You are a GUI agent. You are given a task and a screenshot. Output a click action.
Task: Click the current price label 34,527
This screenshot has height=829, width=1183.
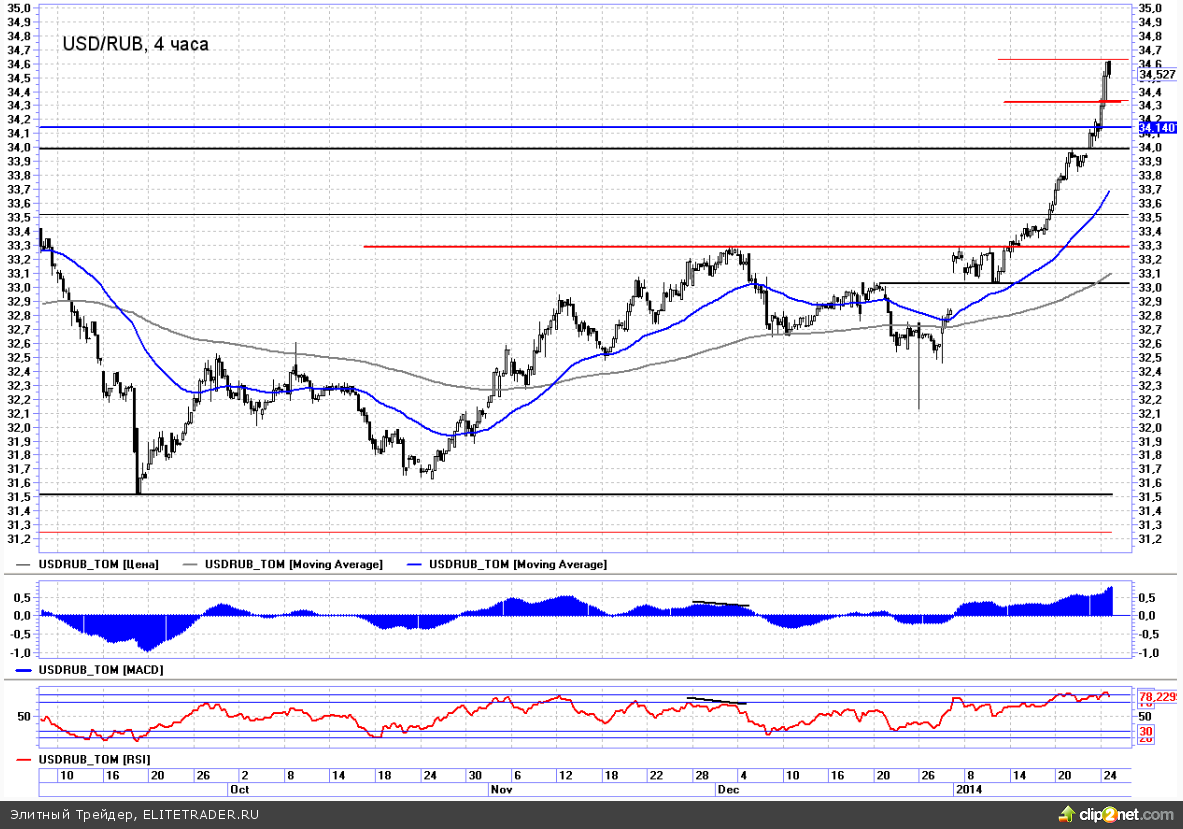(x=1156, y=75)
